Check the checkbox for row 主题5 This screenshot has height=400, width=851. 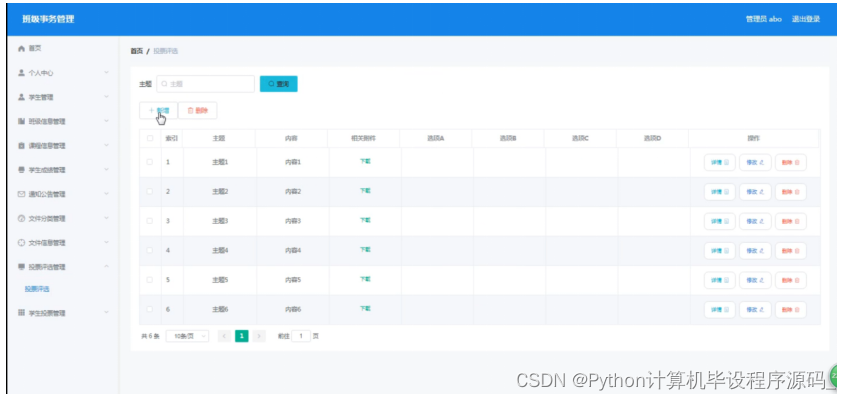(150, 280)
